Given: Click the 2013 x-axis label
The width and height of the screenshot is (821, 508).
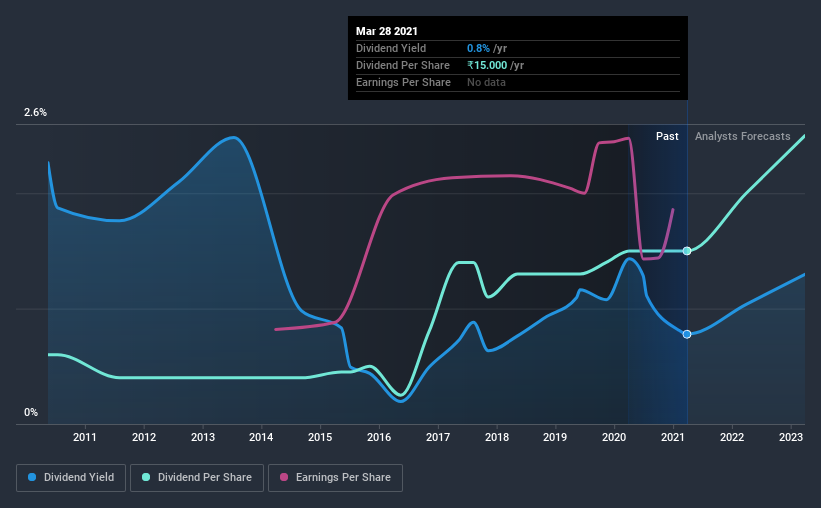Looking at the screenshot, I should tap(203, 437).
